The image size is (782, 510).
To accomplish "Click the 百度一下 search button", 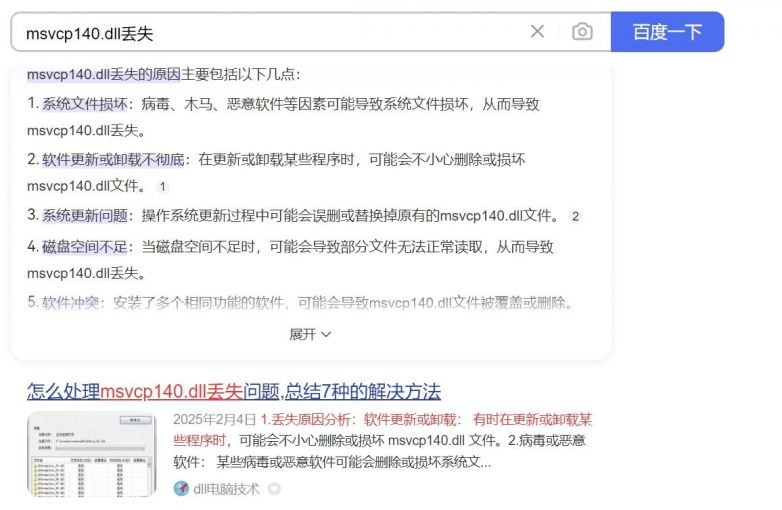I will pyautogui.click(x=667, y=32).
